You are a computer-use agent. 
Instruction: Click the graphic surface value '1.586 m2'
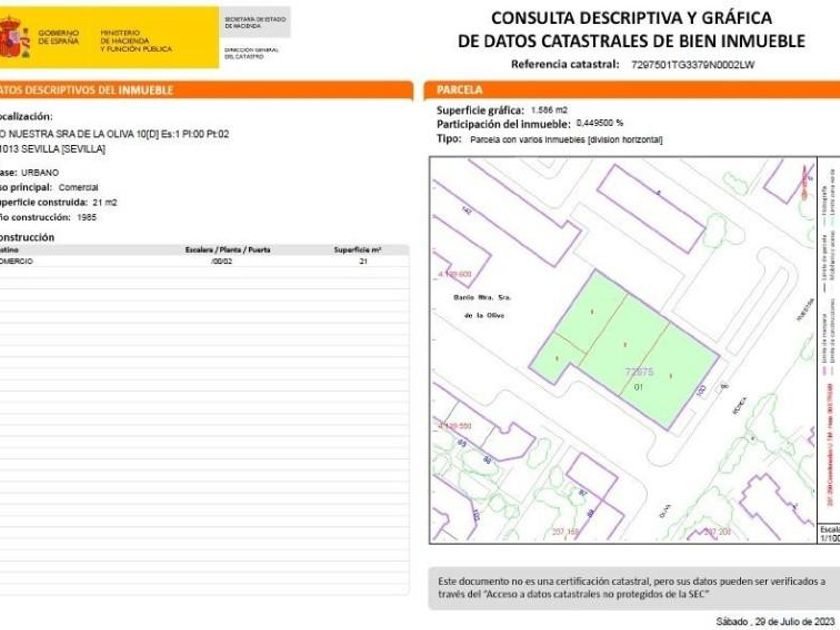click(549, 110)
